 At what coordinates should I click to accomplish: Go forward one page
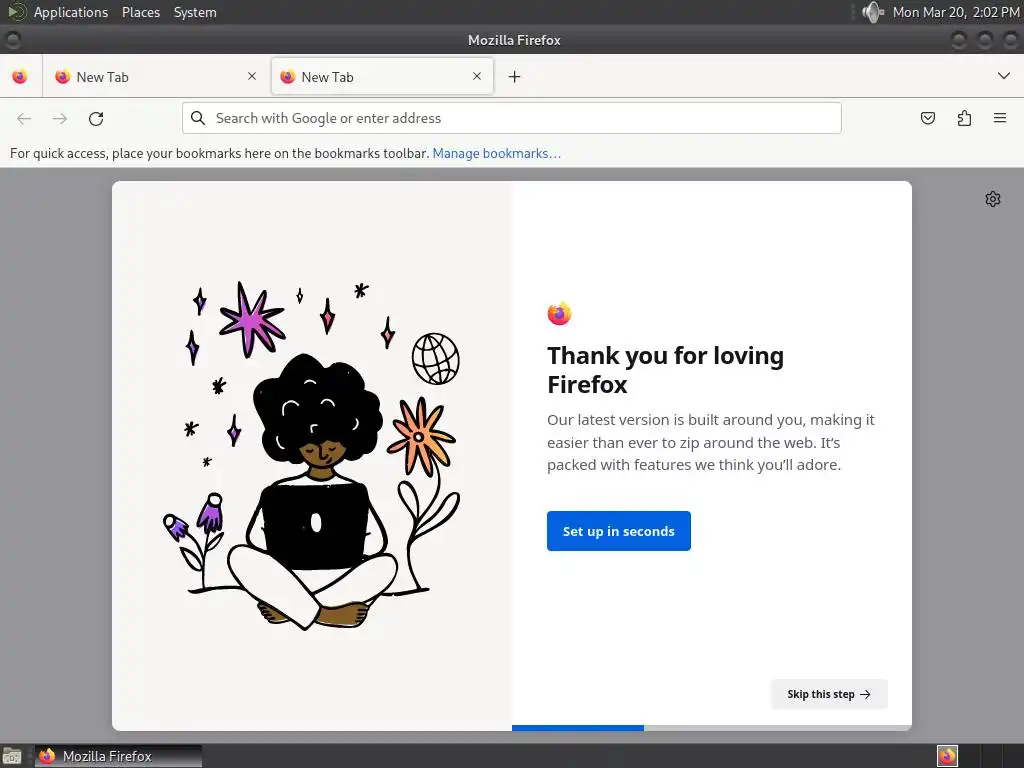pyautogui.click(x=60, y=118)
